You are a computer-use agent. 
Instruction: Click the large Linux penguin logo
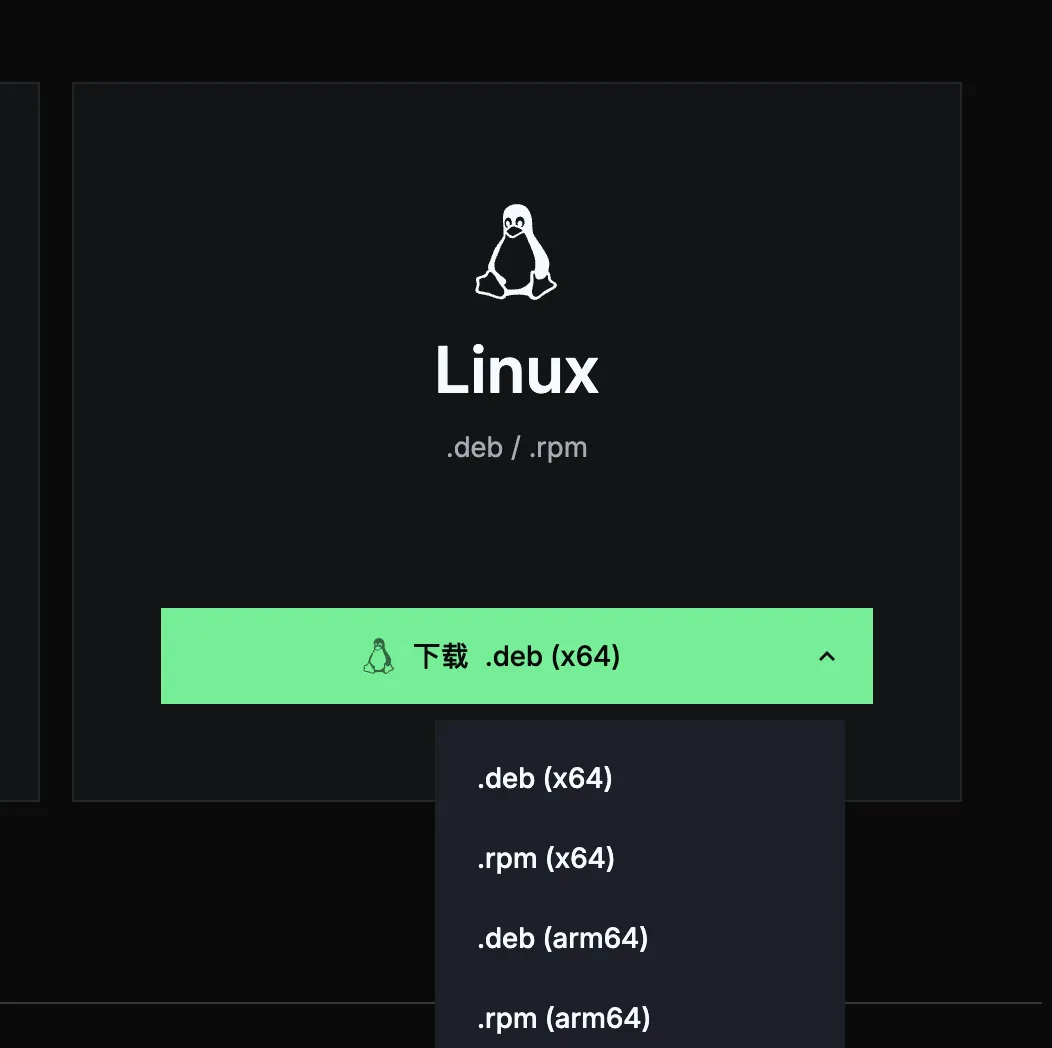pyautogui.click(x=516, y=252)
